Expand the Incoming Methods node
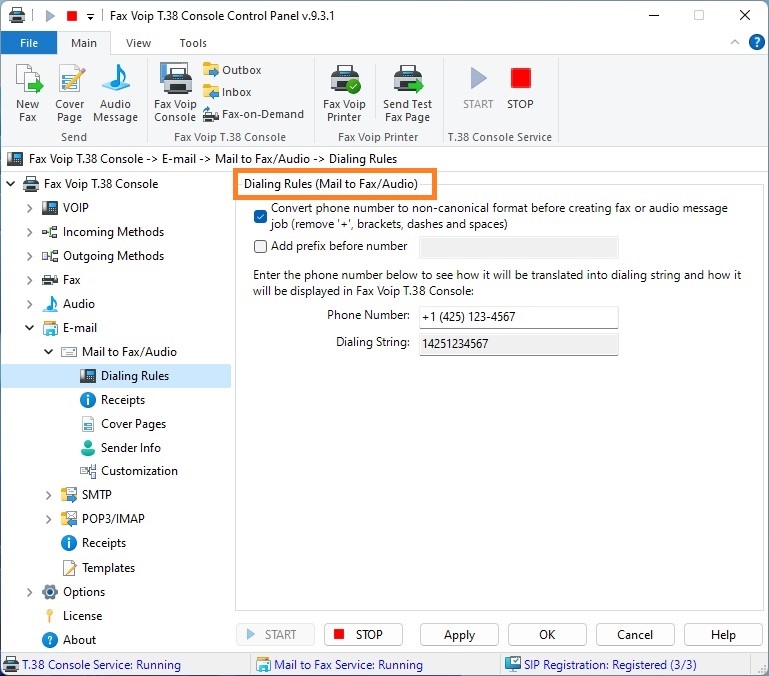Viewport: 769px width, 676px height. click(x=29, y=232)
